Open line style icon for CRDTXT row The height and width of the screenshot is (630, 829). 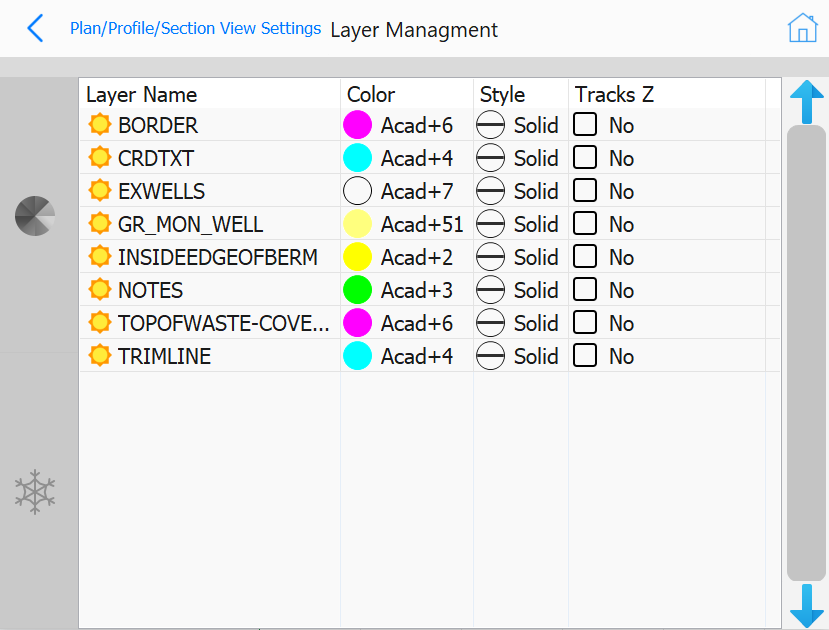490,158
